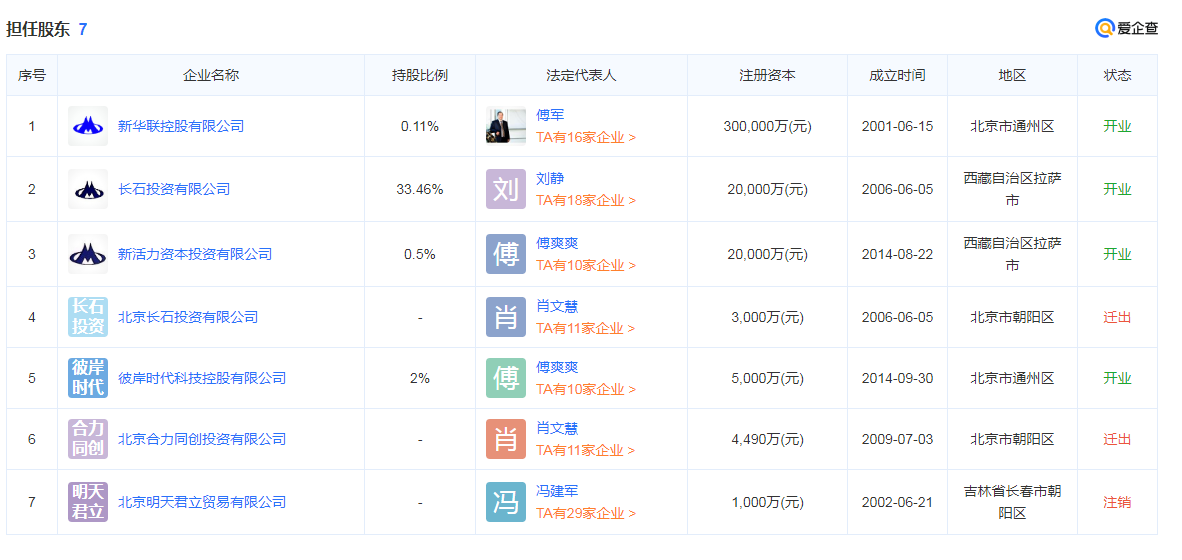1182x560 pixels.
Task: Click the 2014-09-30 establishment date
Action: point(897,378)
